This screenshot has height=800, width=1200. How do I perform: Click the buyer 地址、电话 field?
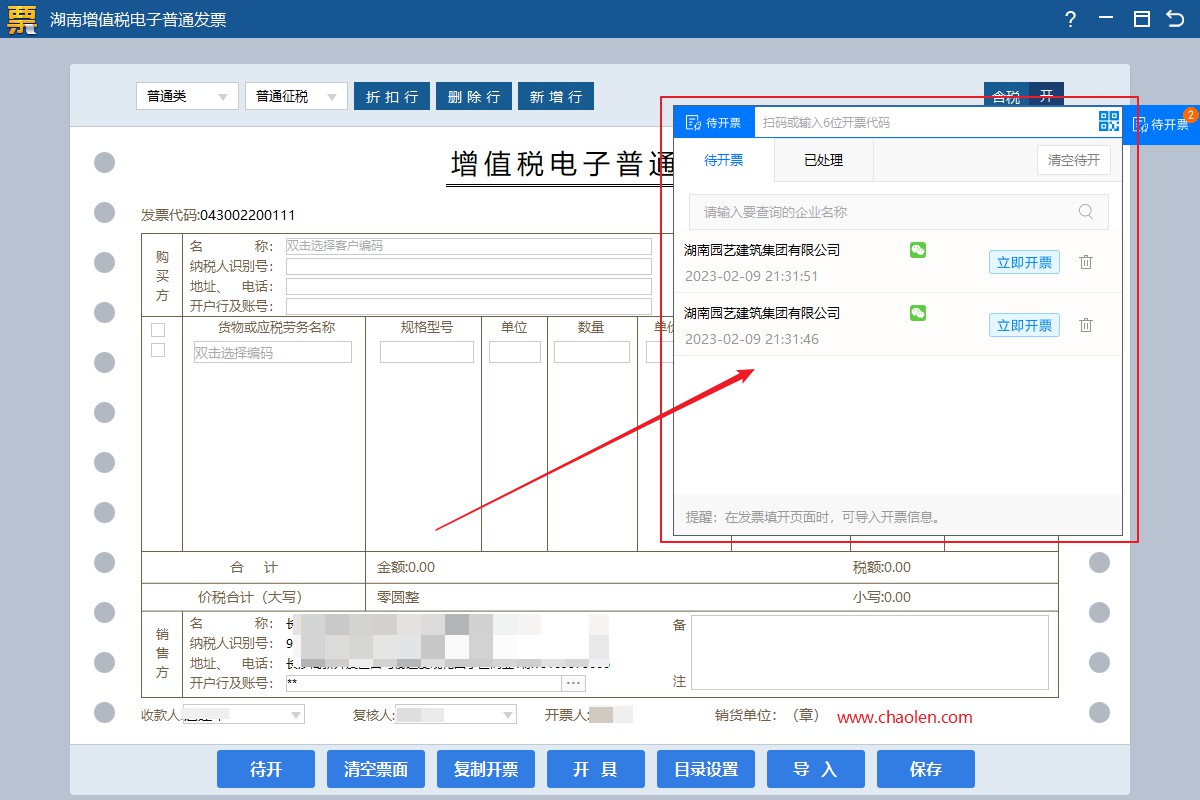[468, 286]
